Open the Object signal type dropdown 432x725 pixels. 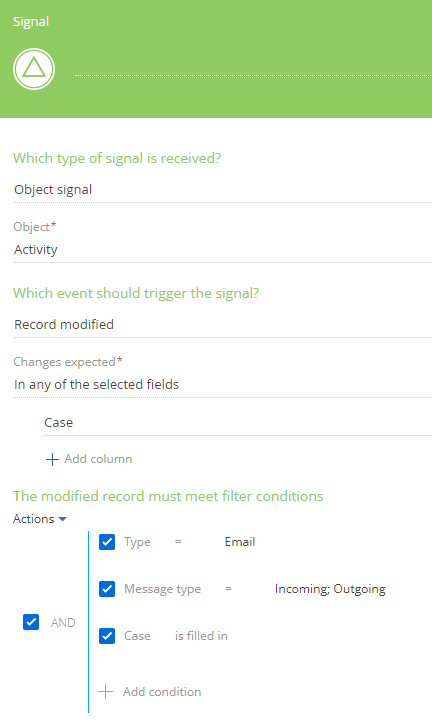[222, 190]
